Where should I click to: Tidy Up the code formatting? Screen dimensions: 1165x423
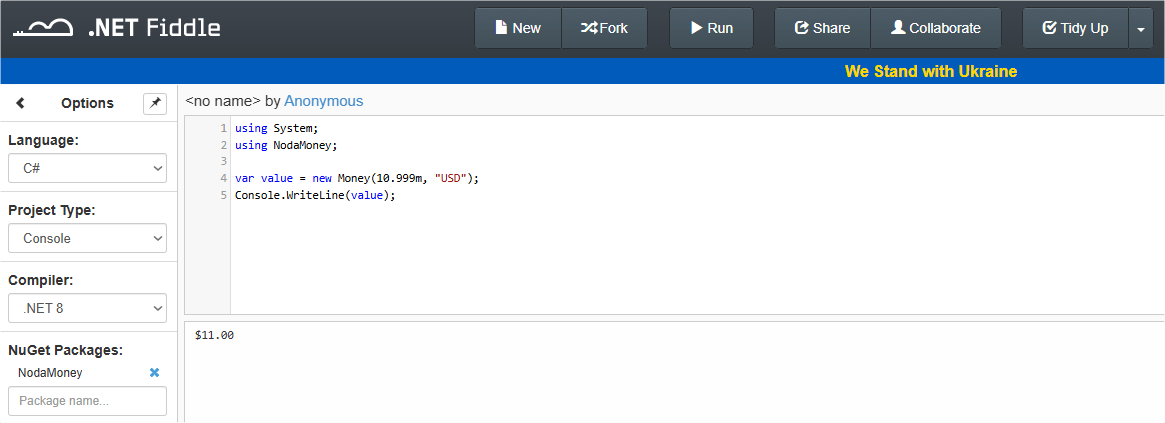point(1076,28)
